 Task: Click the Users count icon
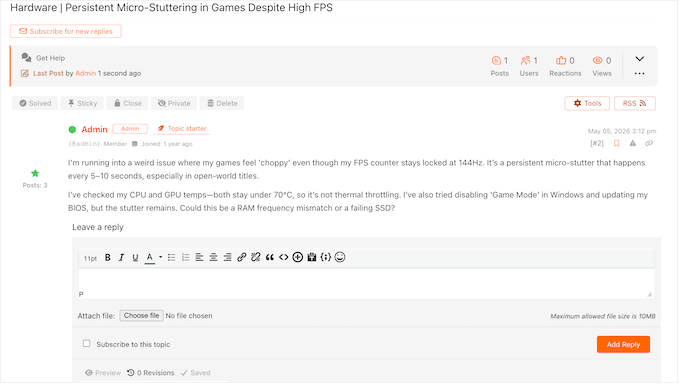[x=526, y=61]
